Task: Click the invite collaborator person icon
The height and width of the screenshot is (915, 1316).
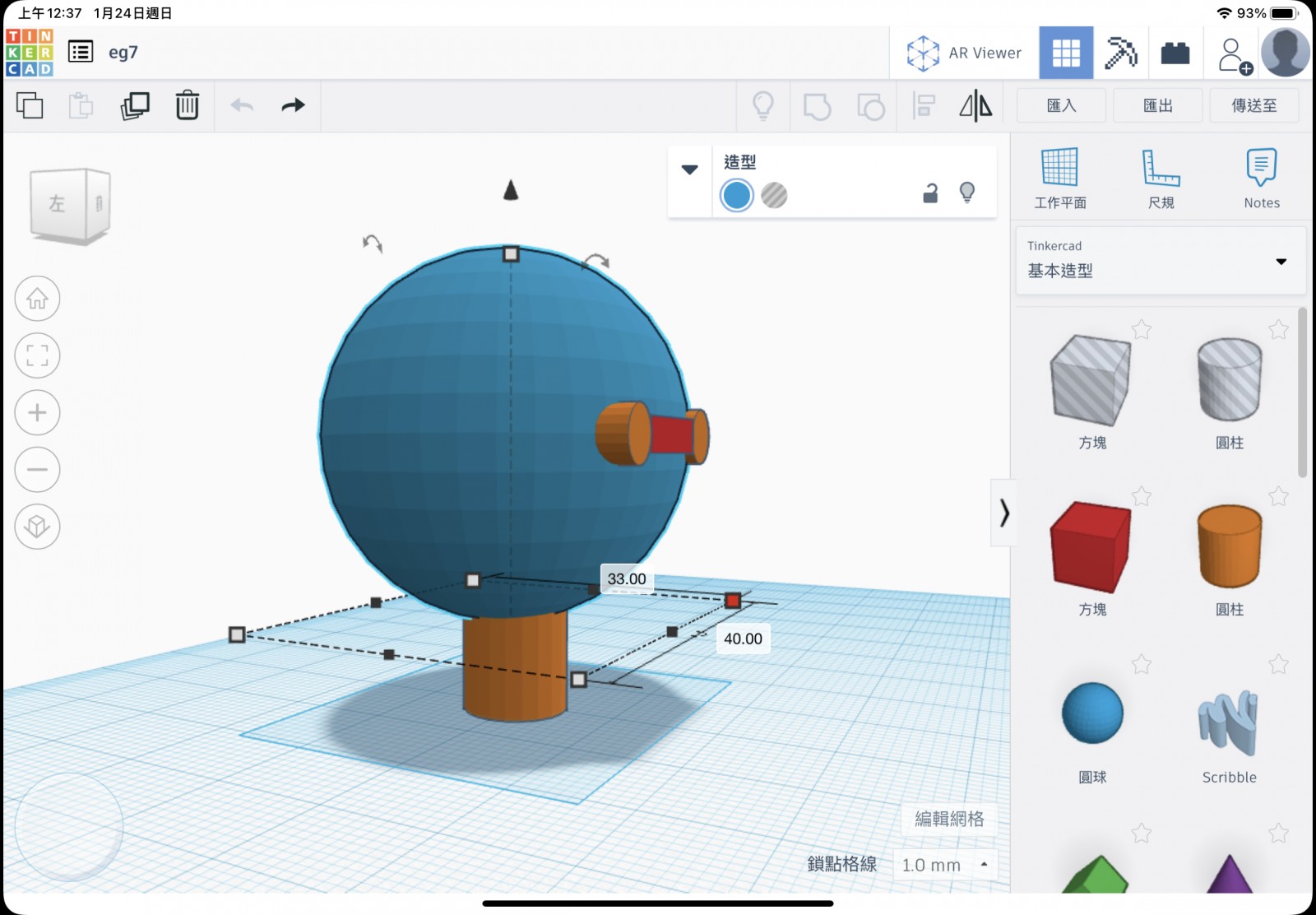Action: [1234, 55]
